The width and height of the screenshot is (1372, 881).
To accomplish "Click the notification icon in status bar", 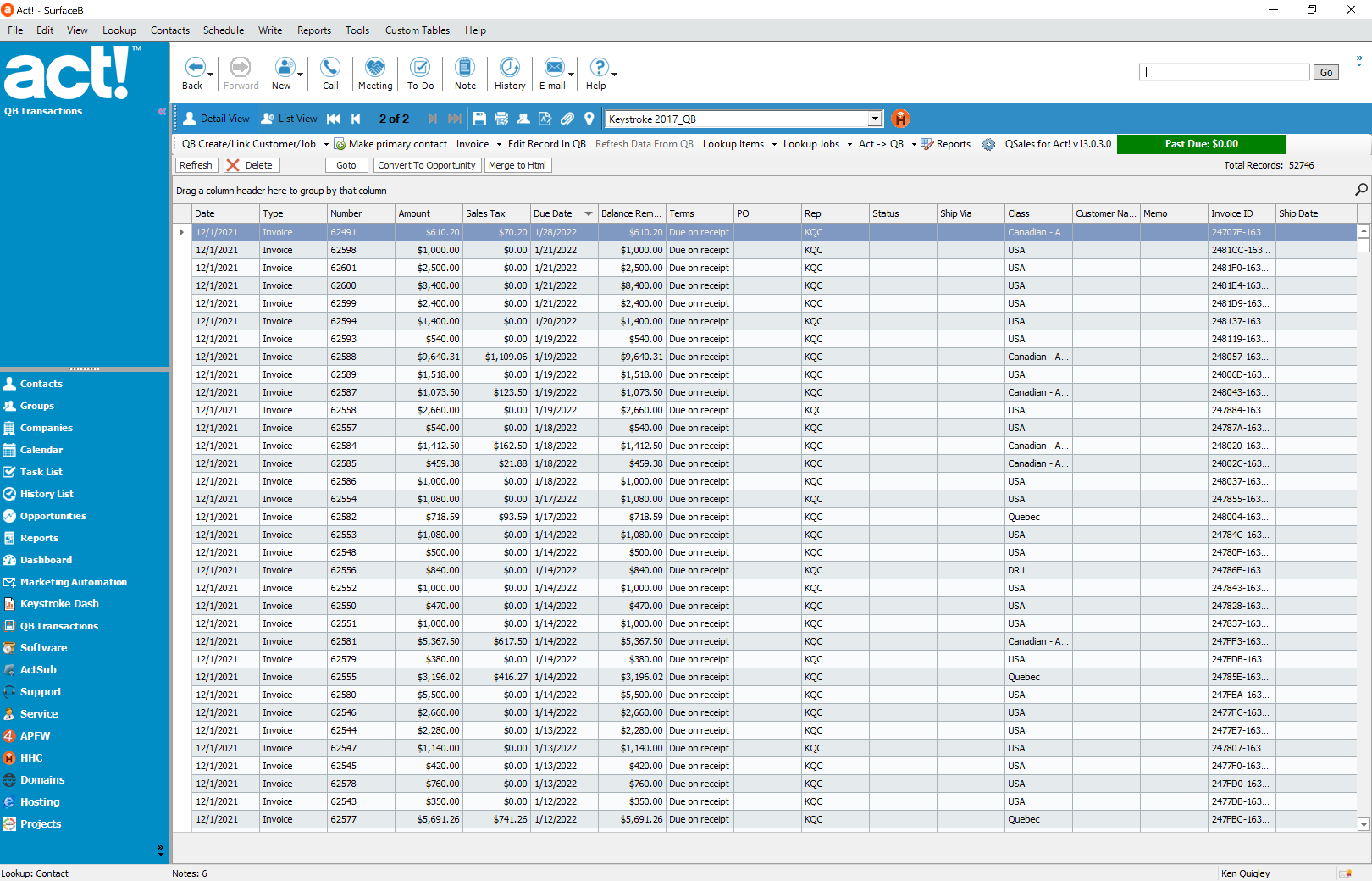I will (1346, 873).
